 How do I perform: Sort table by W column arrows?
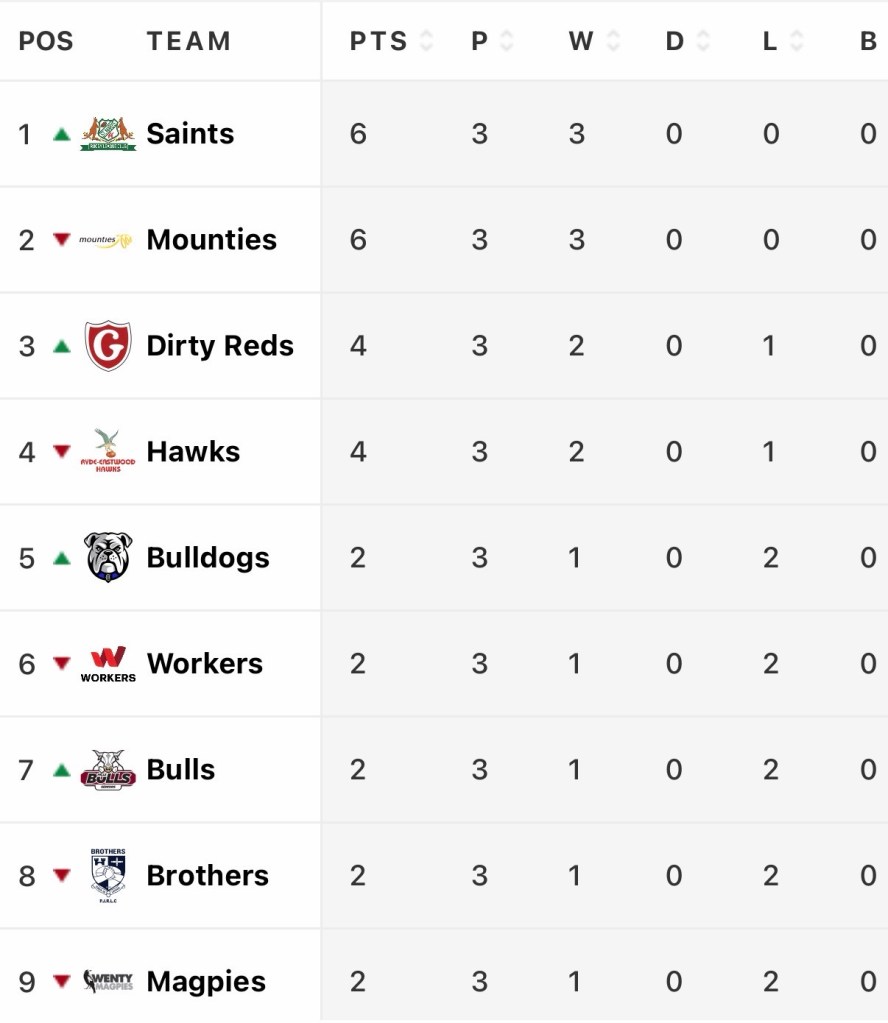612,42
